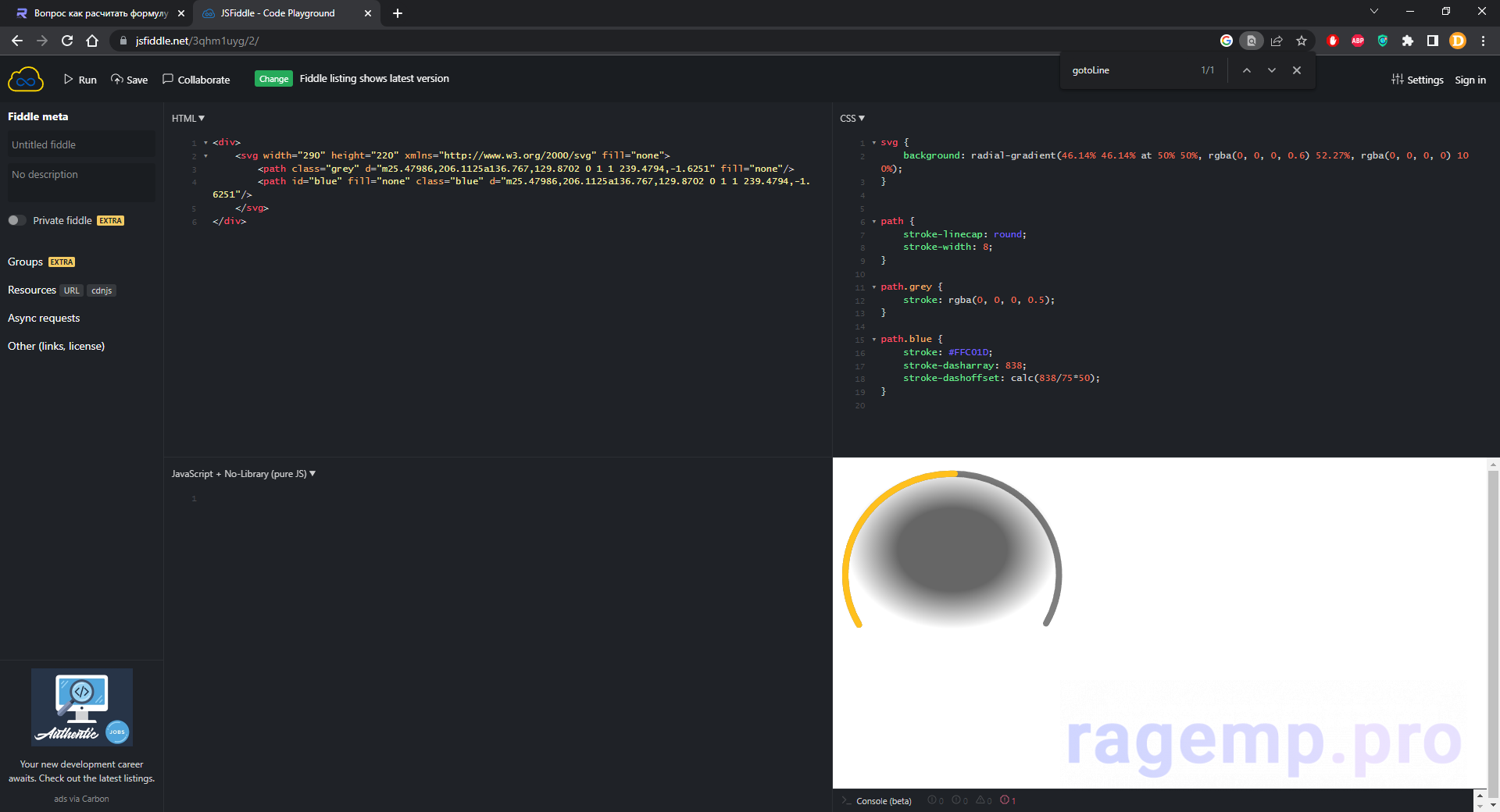
Task: Open Other (links, license) section
Action: (56, 346)
